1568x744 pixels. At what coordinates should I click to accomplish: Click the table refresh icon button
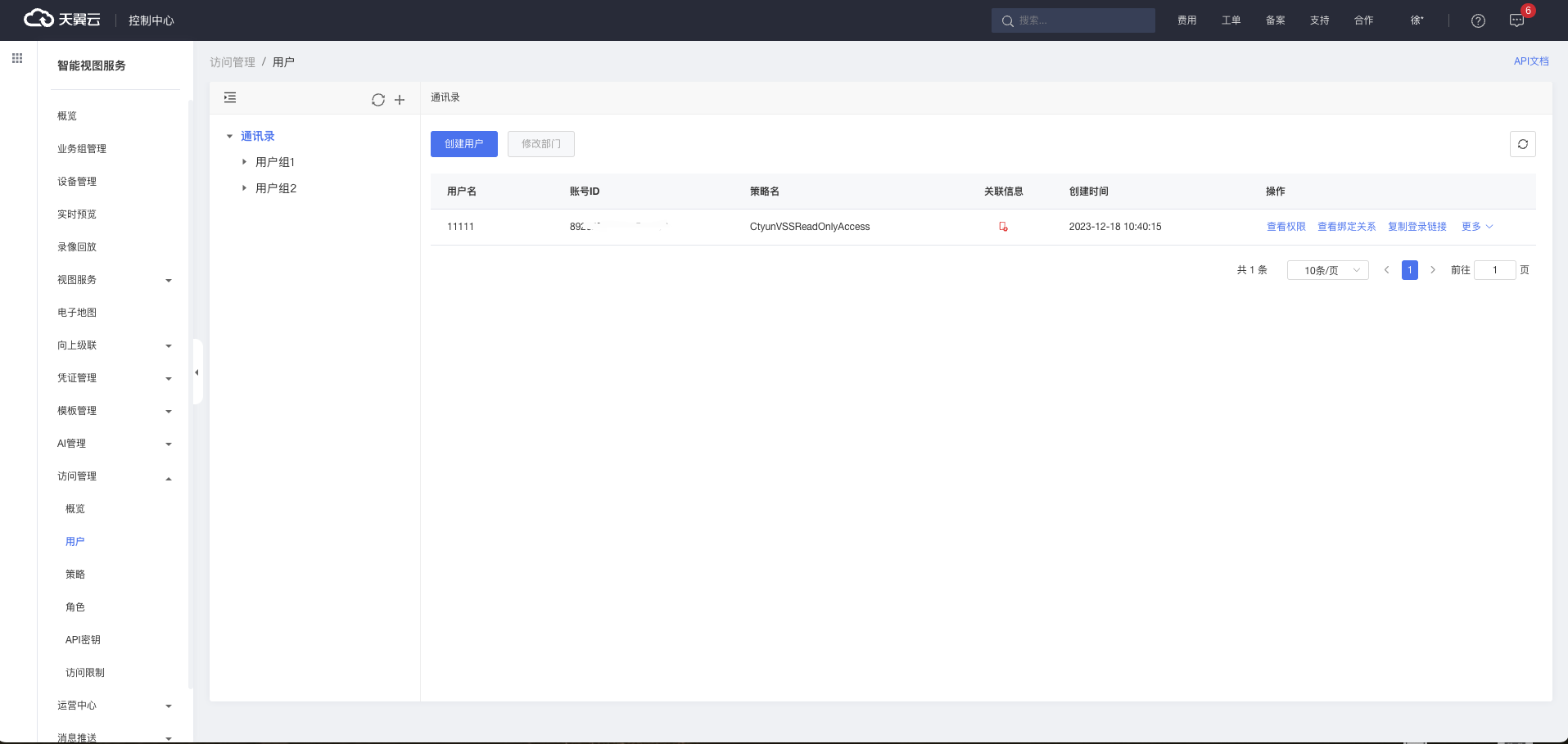click(x=1522, y=144)
